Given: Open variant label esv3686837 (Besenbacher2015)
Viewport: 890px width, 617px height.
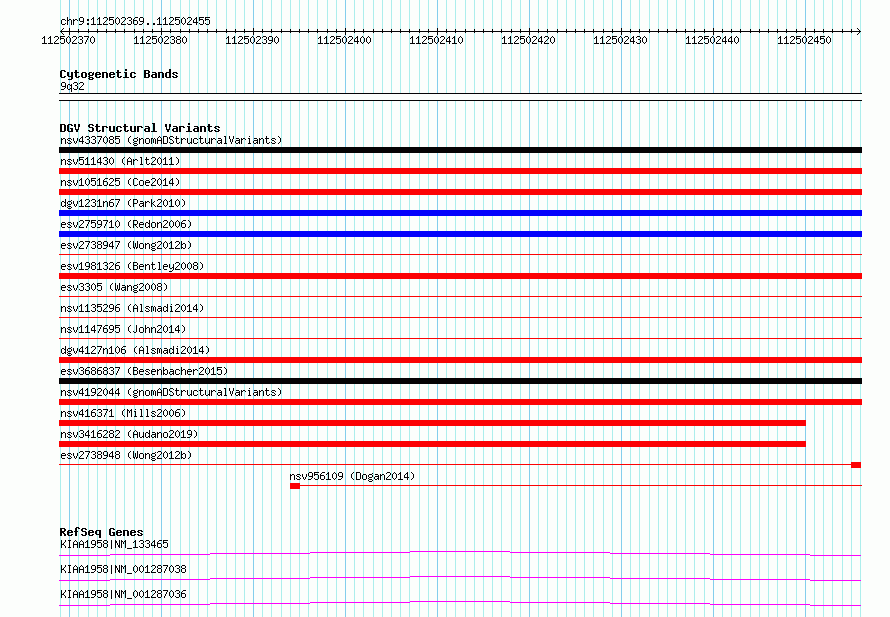Looking at the screenshot, I should [x=144, y=371].
